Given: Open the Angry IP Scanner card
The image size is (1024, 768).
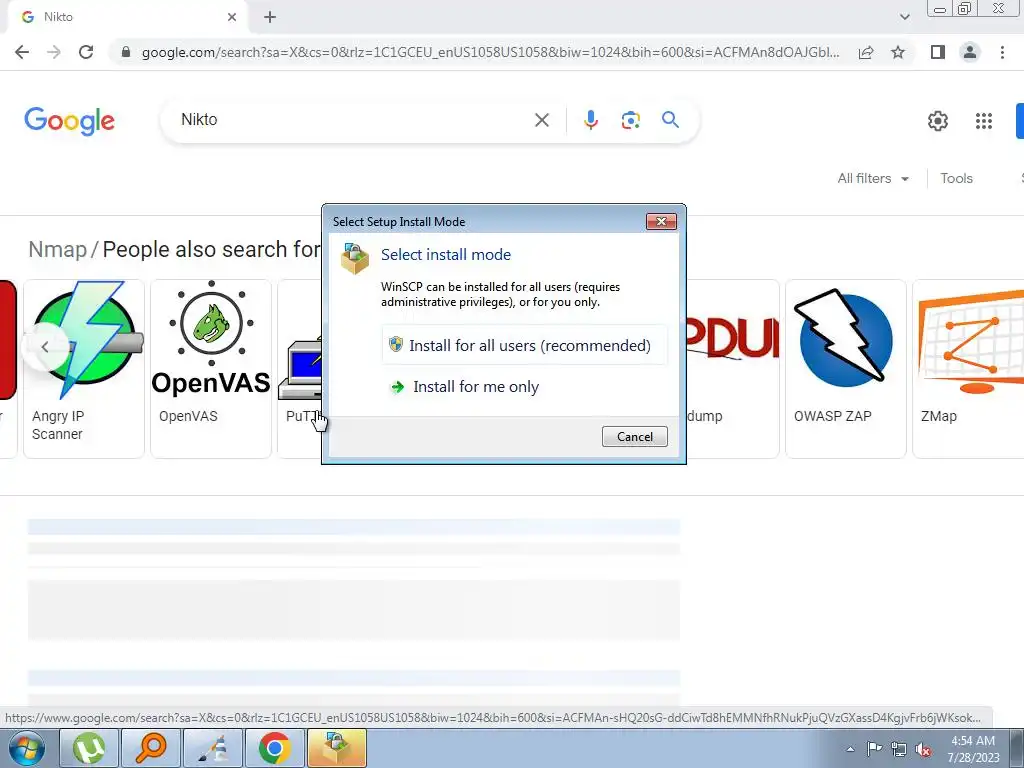Looking at the screenshot, I should (x=84, y=369).
